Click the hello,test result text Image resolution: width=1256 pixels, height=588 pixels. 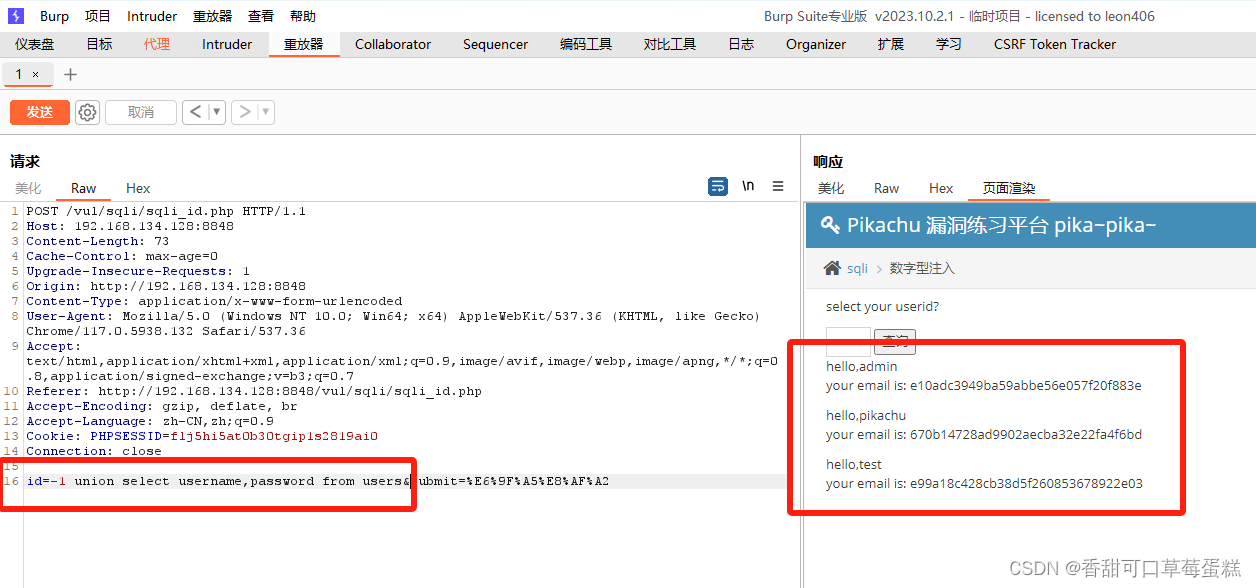854,464
